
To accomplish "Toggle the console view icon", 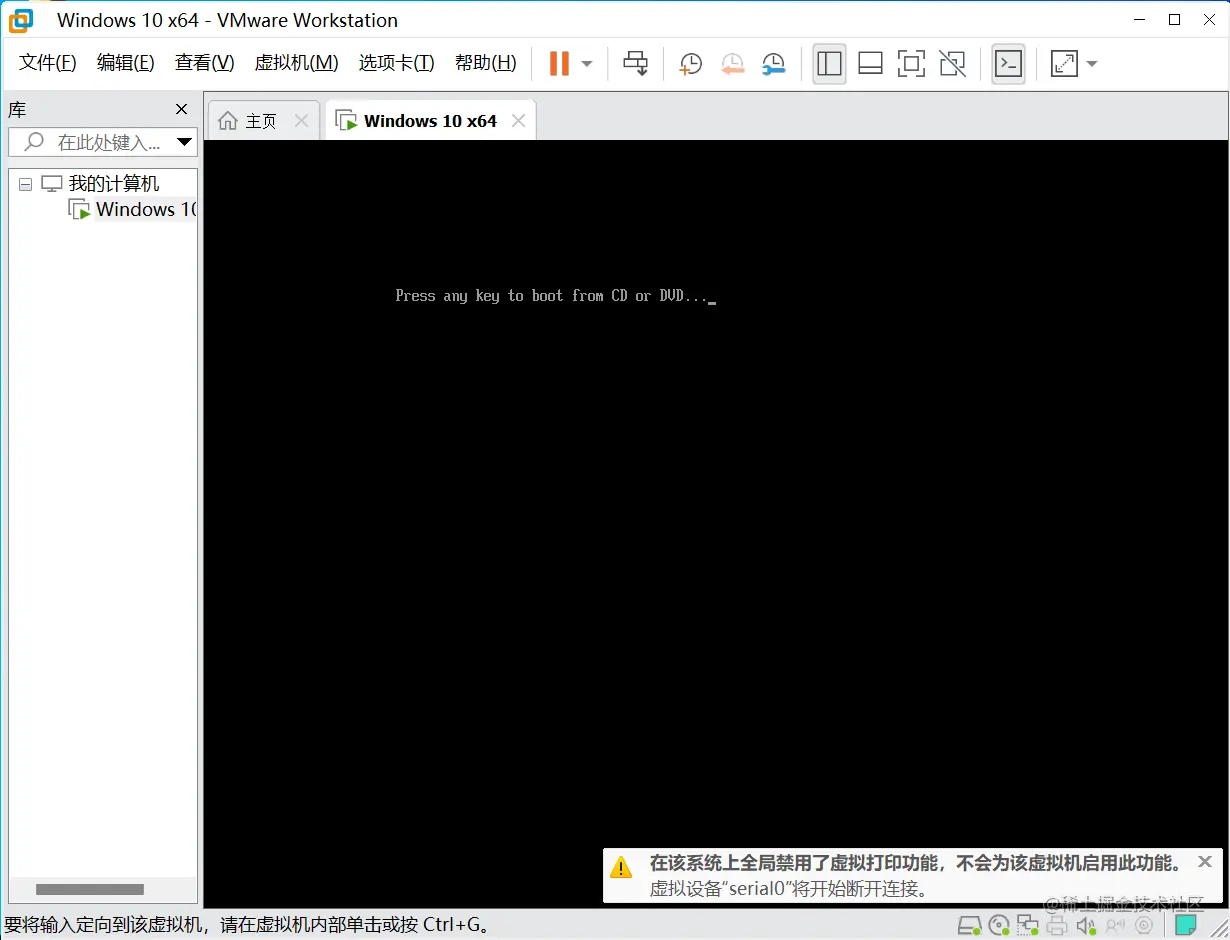I will tap(1008, 64).
